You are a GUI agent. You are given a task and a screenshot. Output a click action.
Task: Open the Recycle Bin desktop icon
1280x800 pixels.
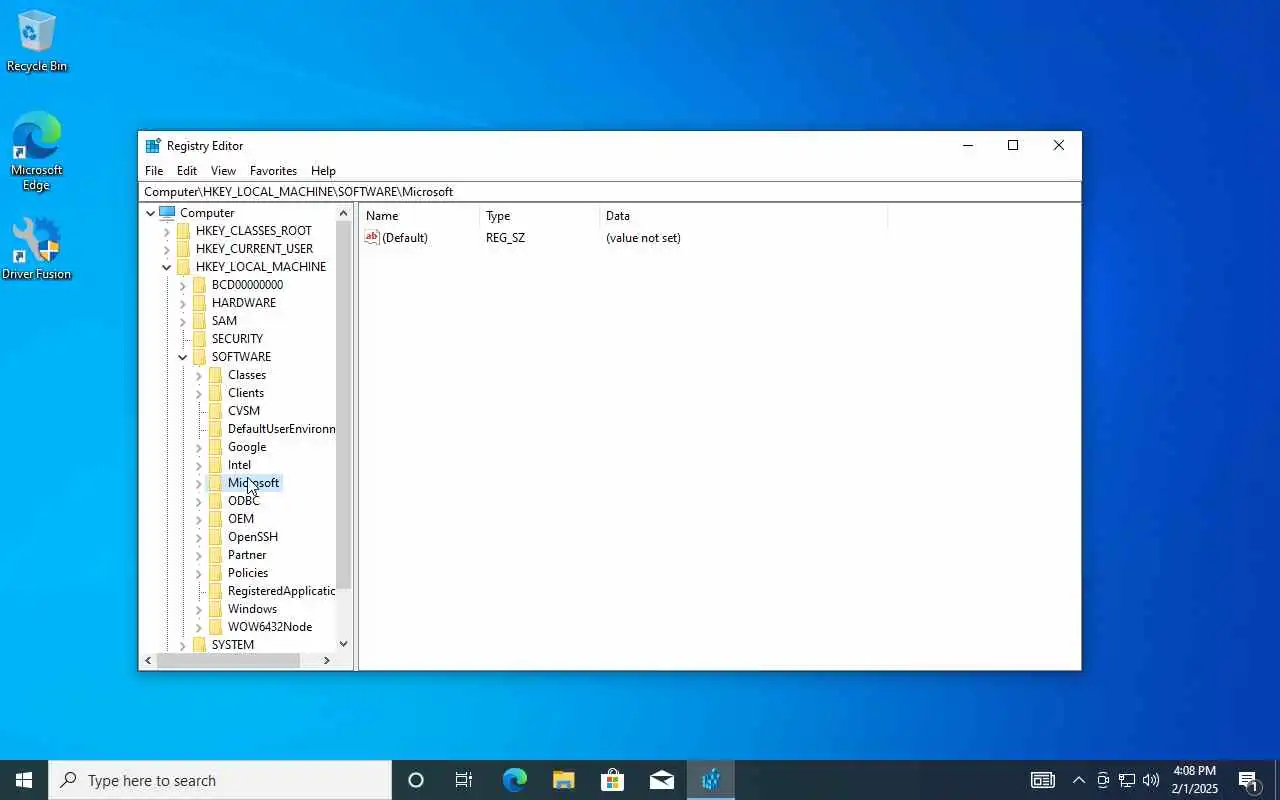pos(36,41)
